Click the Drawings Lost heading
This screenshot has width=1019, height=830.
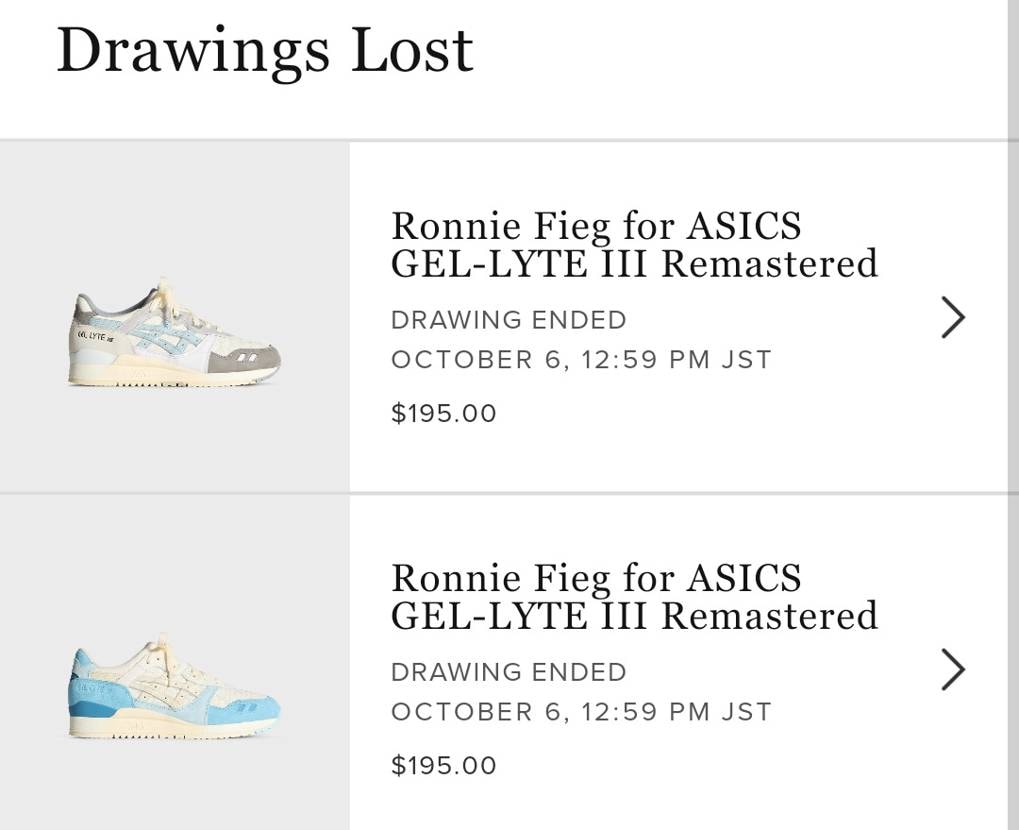[x=264, y=52]
